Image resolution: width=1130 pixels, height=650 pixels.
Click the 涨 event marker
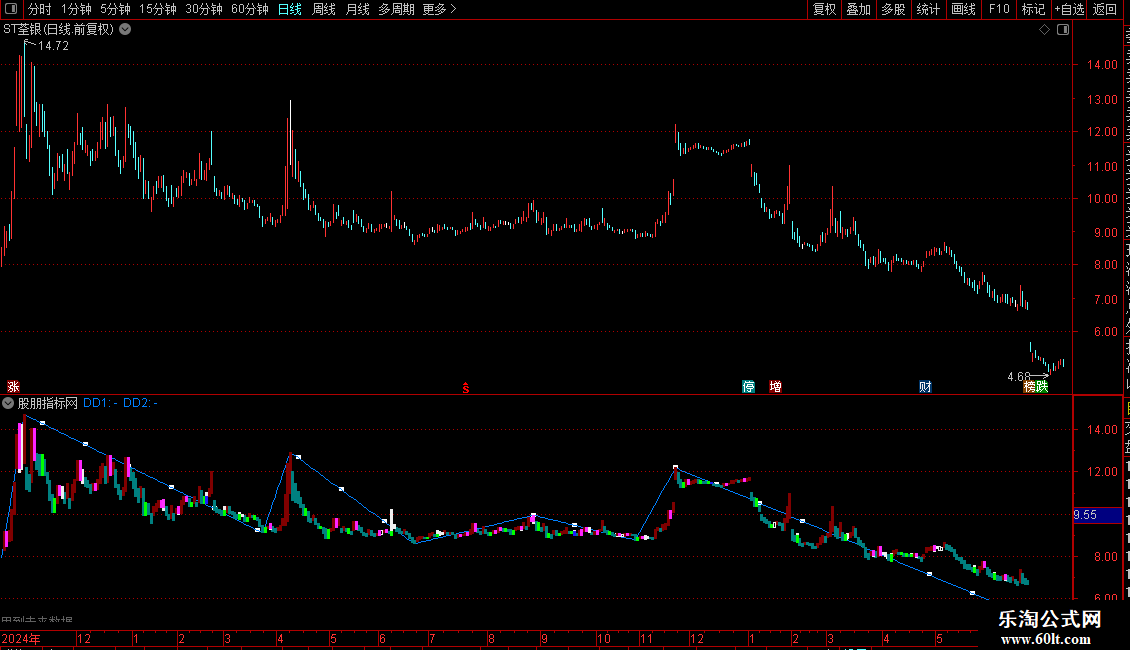pos(13,387)
